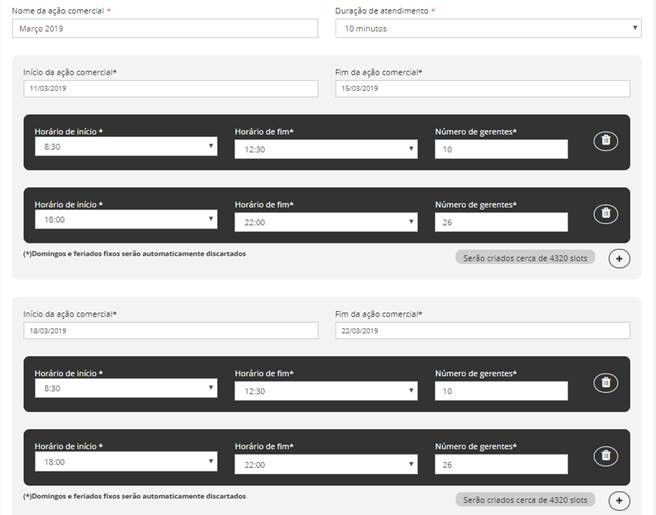Delete the 8:30–12:30 slot in the 18/03/2019 period
Screen dimensions: 656x515
[x=604, y=383]
